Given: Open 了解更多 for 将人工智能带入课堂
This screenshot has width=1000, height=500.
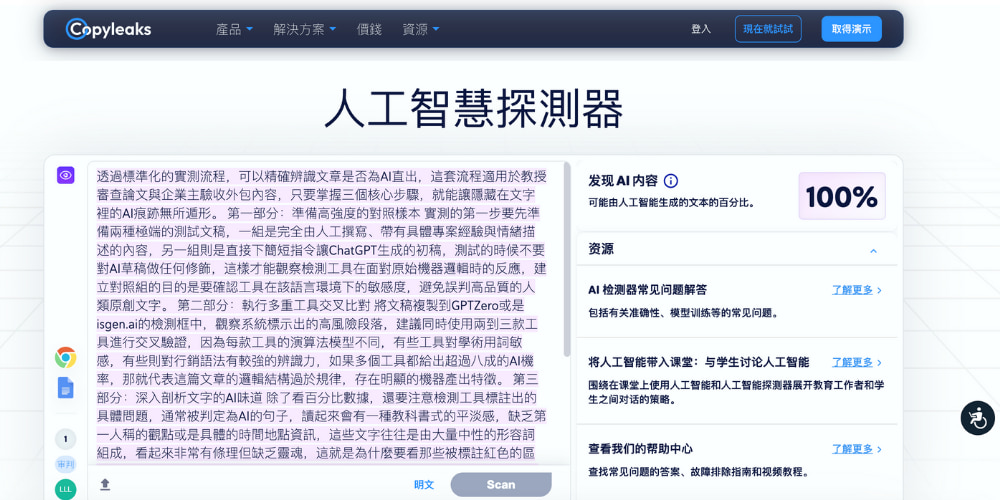Looking at the screenshot, I should (857, 362).
